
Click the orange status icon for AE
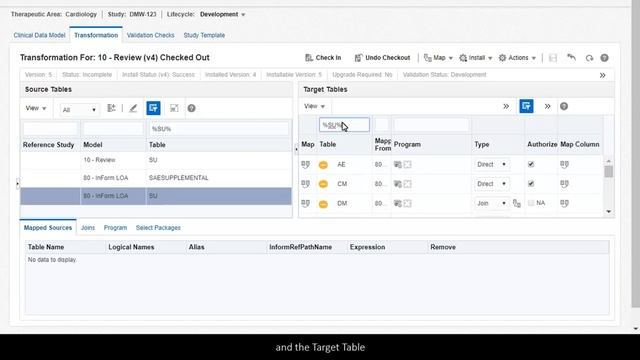(x=323, y=165)
